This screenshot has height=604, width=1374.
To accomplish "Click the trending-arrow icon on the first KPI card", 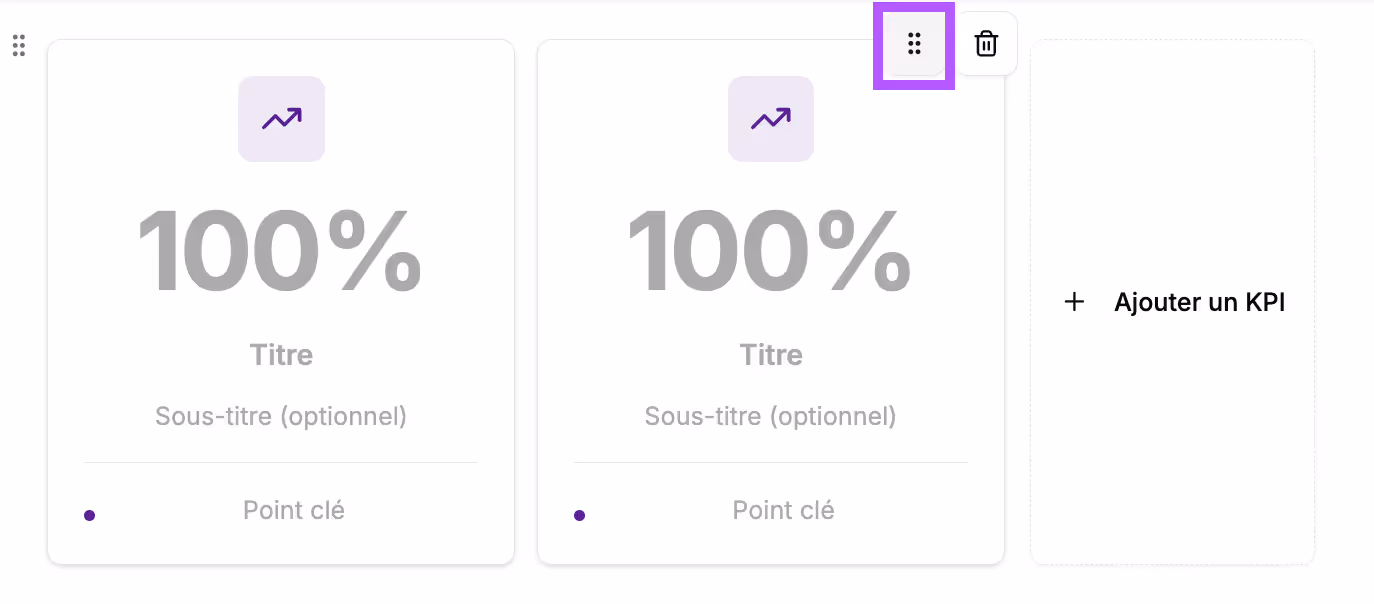I will [x=281, y=118].
